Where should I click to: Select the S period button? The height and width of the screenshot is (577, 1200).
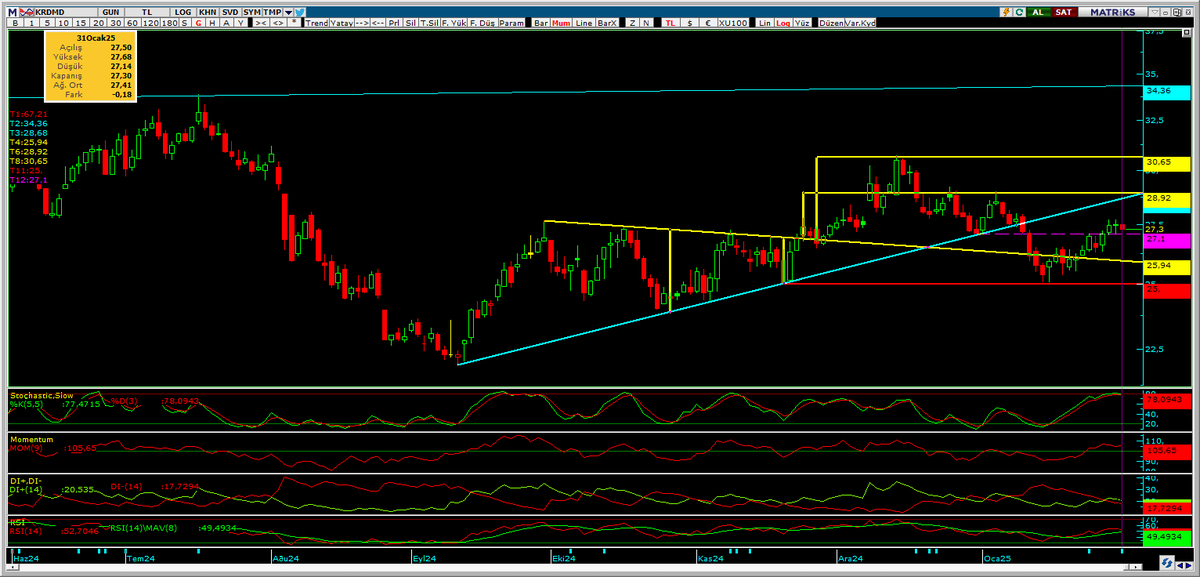click(x=184, y=22)
